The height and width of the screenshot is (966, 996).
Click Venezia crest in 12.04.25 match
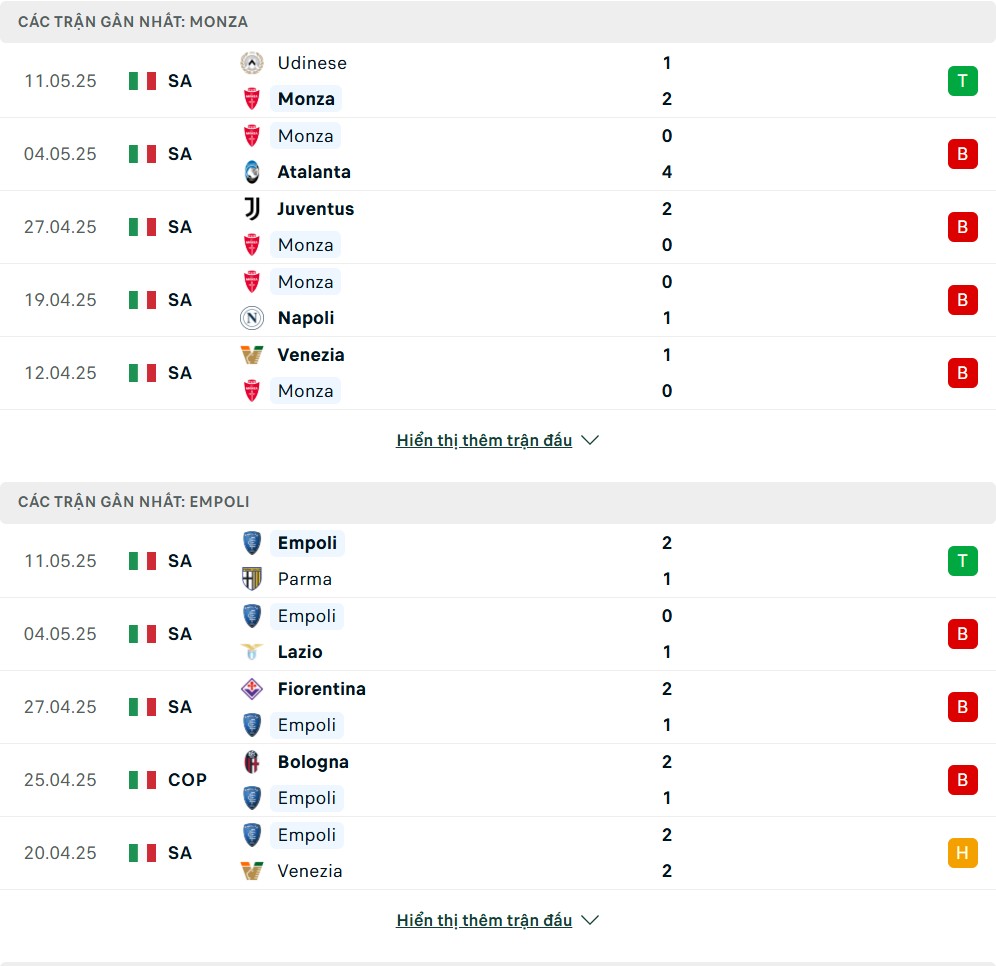[252, 354]
